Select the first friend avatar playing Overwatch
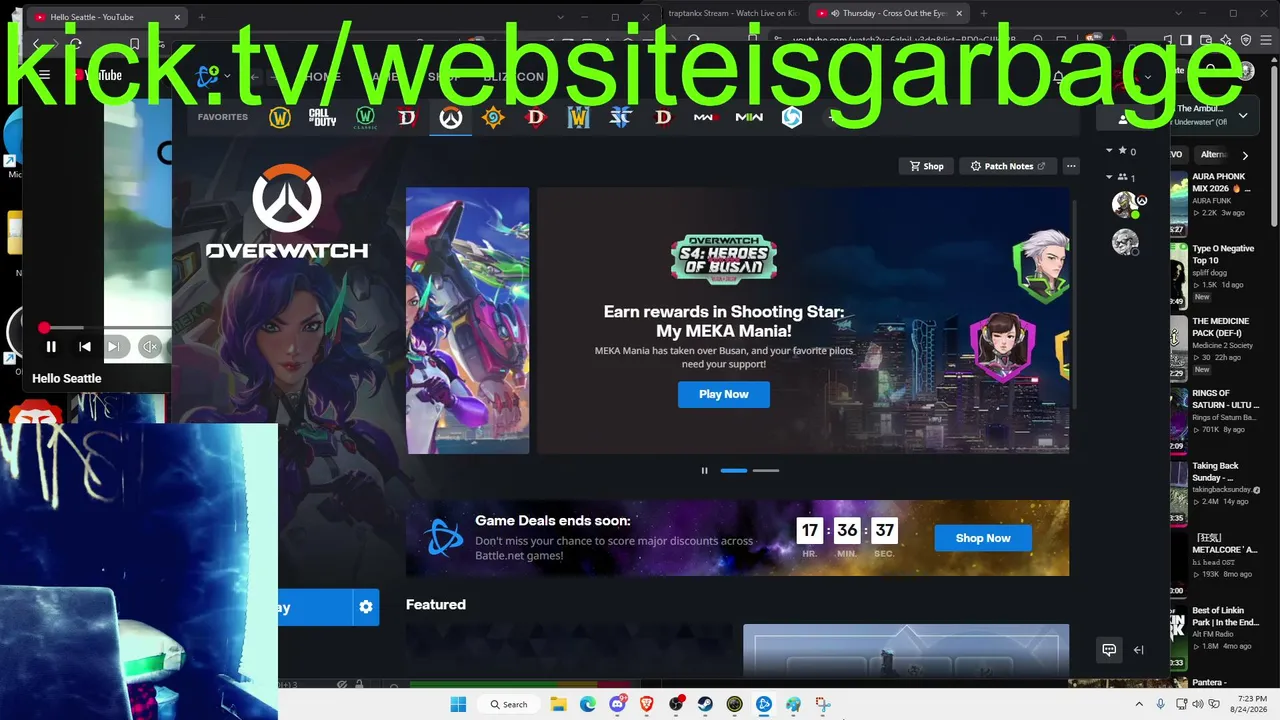Image resolution: width=1280 pixels, height=720 pixels. (x=1126, y=204)
